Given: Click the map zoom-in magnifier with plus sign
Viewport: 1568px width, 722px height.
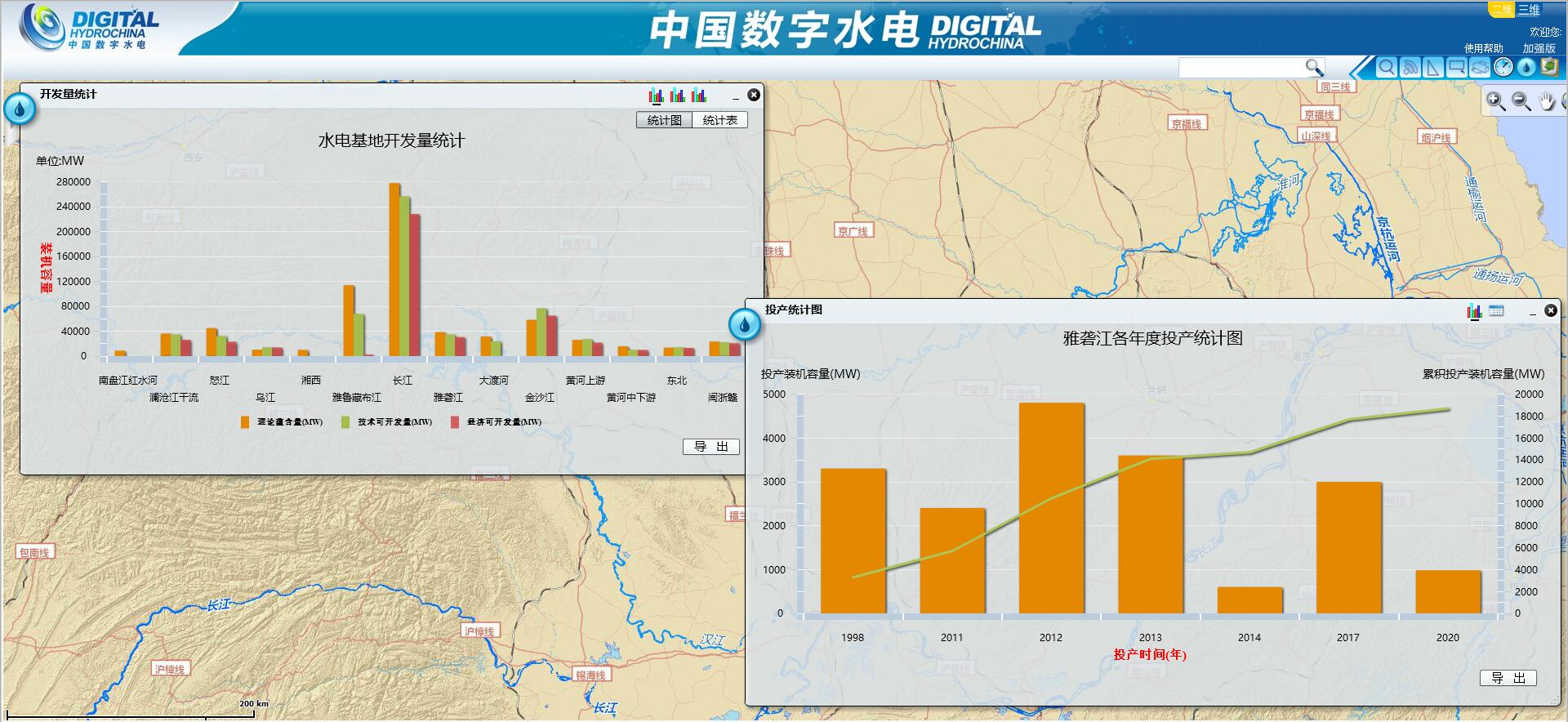Looking at the screenshot, I should [x=1495, y=101].
